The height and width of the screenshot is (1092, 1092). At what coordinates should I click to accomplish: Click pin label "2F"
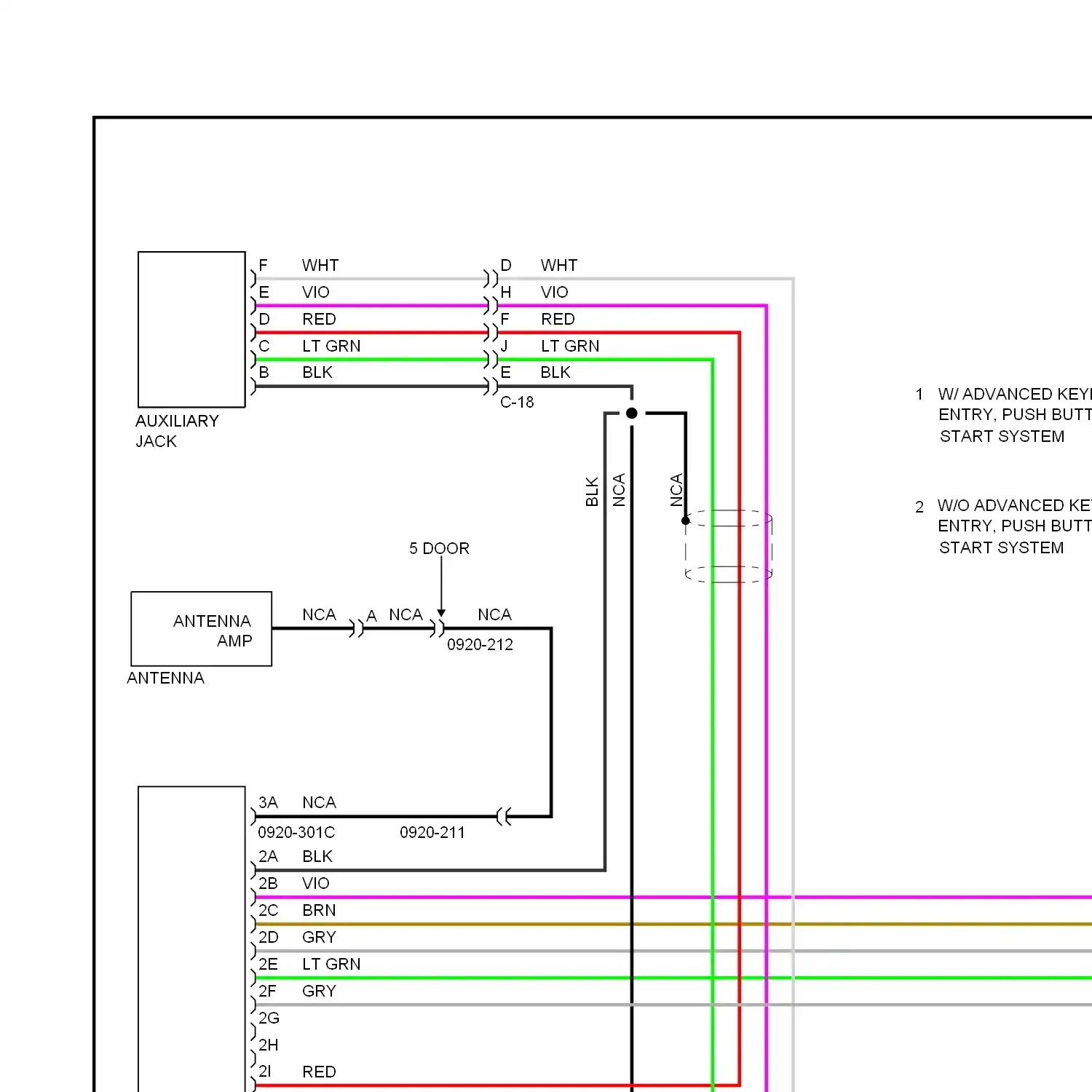coord(268,991)
